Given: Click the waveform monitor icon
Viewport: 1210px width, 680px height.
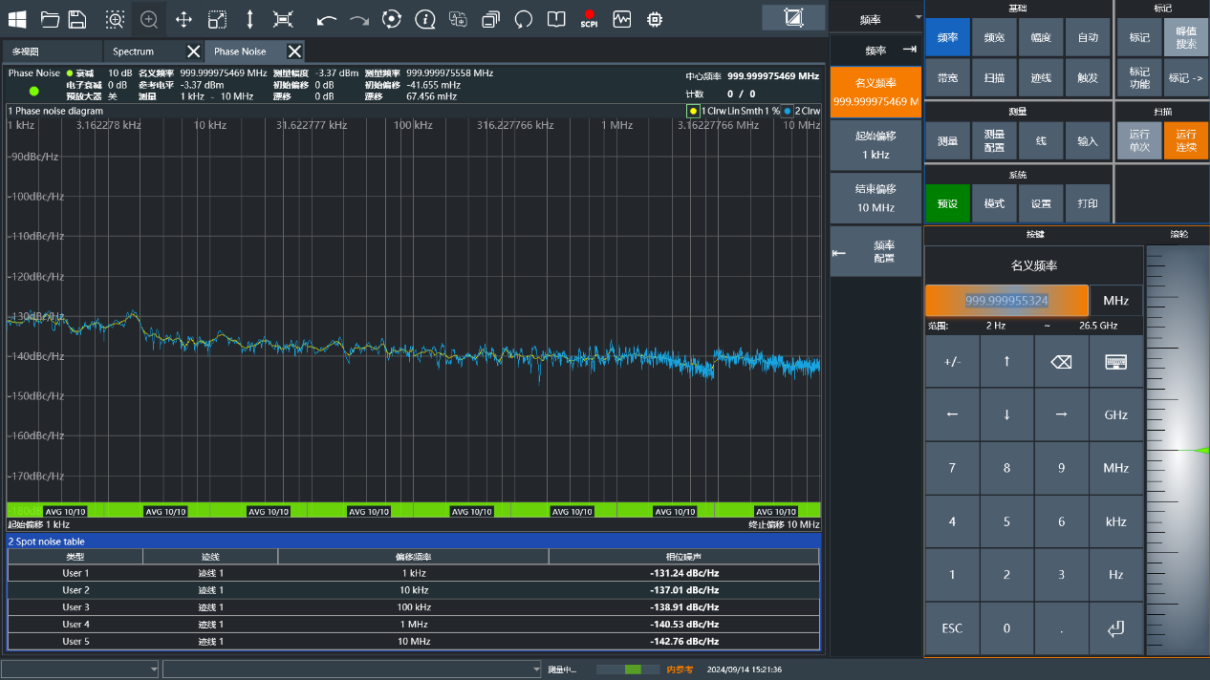Looking at the screenshot, I should click(622, 19).
